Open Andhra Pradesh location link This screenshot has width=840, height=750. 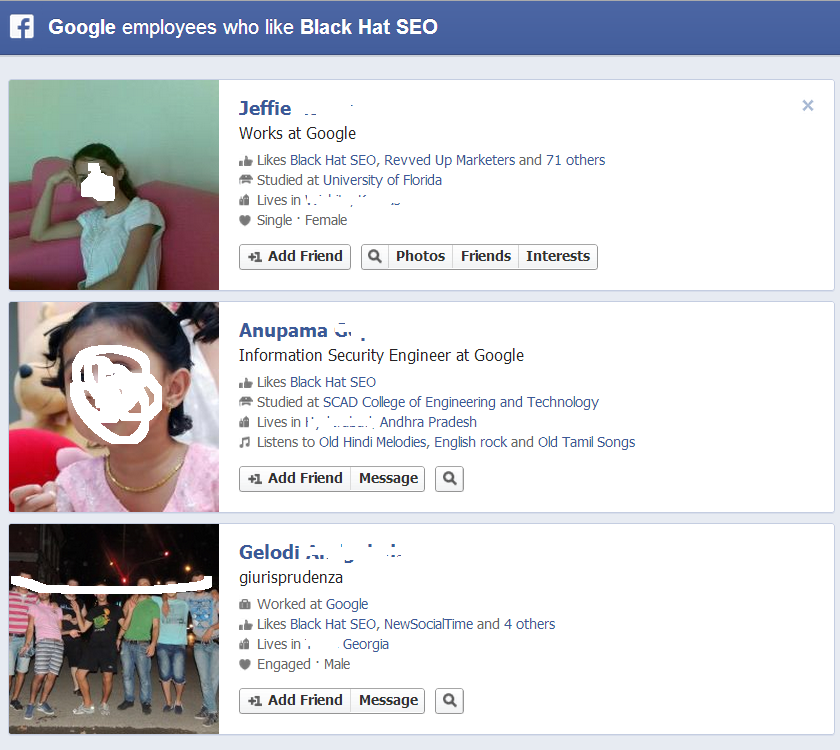(x=428, y=422)
